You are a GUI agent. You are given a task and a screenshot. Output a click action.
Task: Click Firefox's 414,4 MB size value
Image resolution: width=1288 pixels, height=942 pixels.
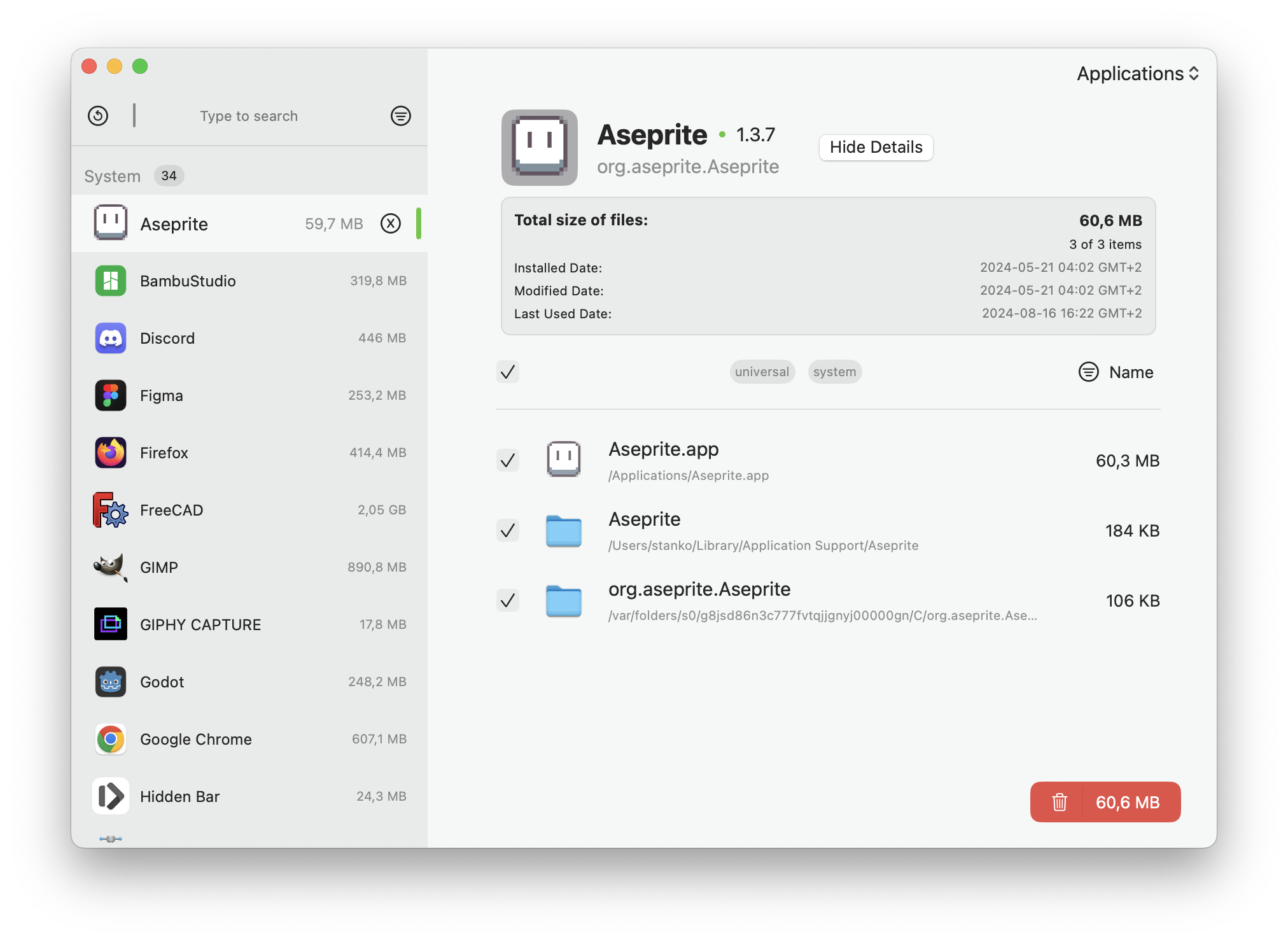pos(377,453)
